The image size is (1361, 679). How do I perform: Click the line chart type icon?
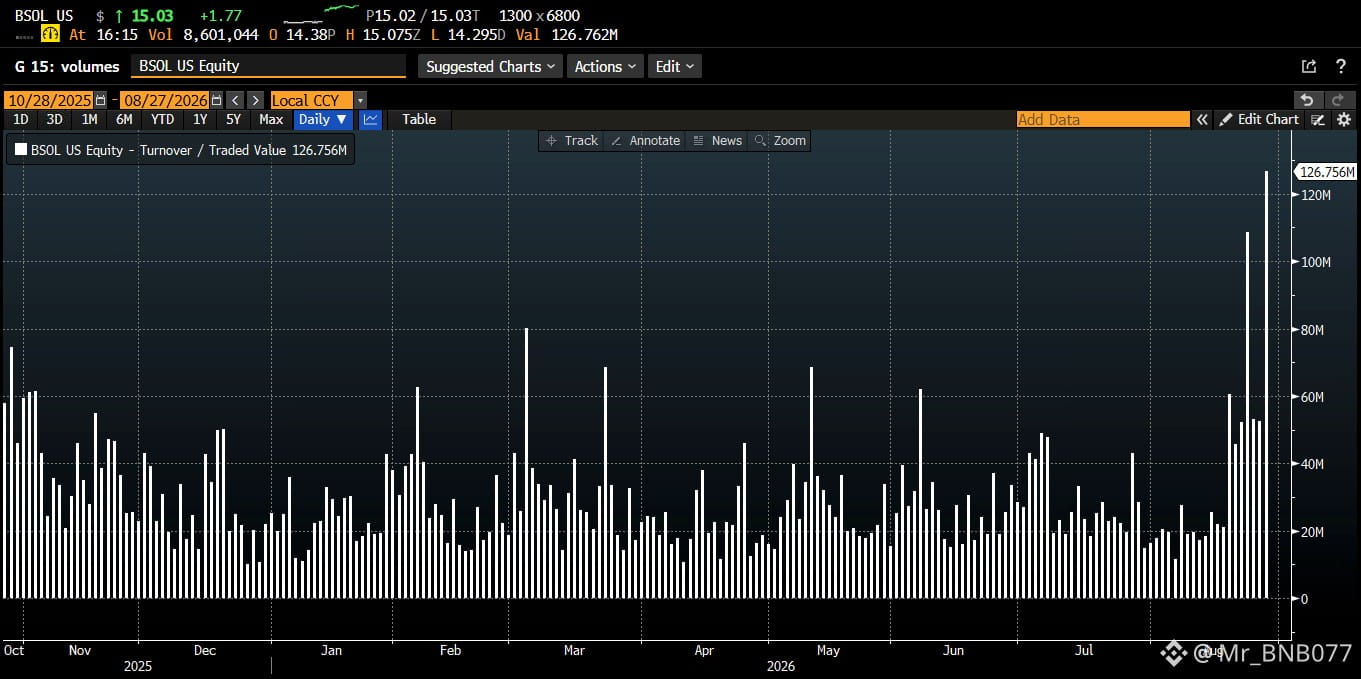[370, 119]
